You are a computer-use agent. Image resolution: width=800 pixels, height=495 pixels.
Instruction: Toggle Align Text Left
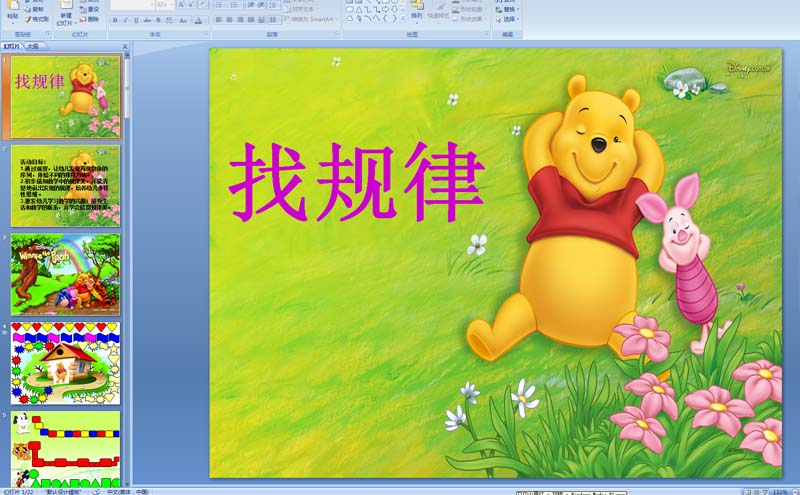pos(218,19)
